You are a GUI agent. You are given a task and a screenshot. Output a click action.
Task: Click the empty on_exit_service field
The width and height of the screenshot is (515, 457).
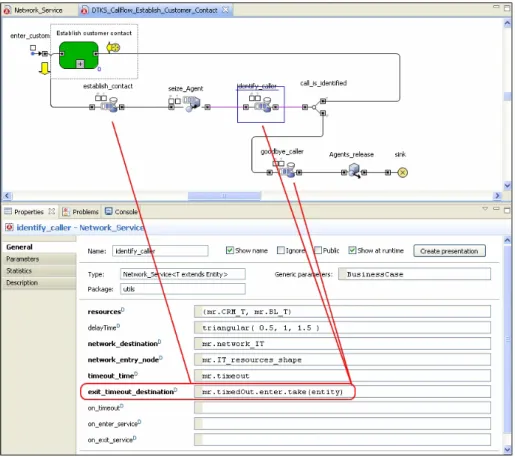tap(342, 440)
